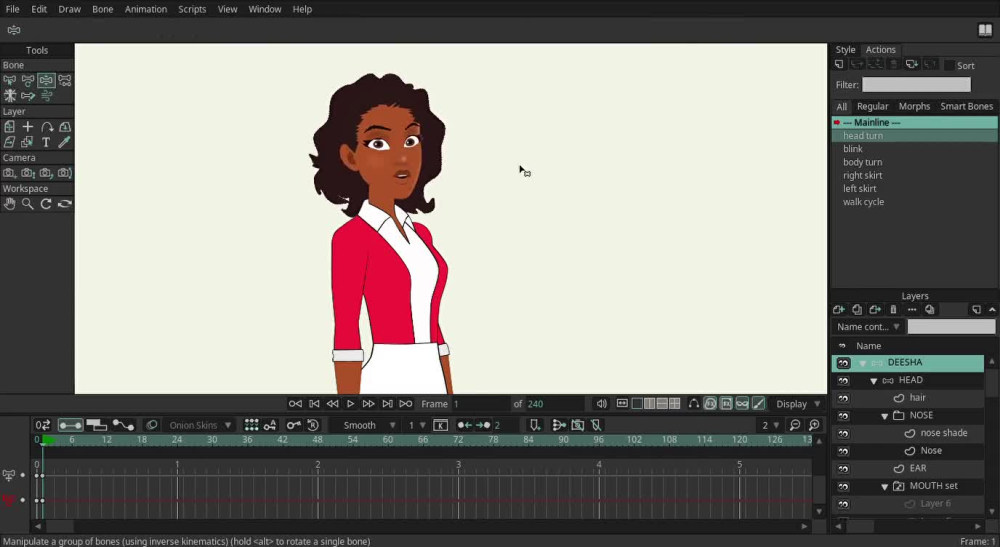1000x547 pixels.
Task: Hide the nose shade layer
Action: 843,434
